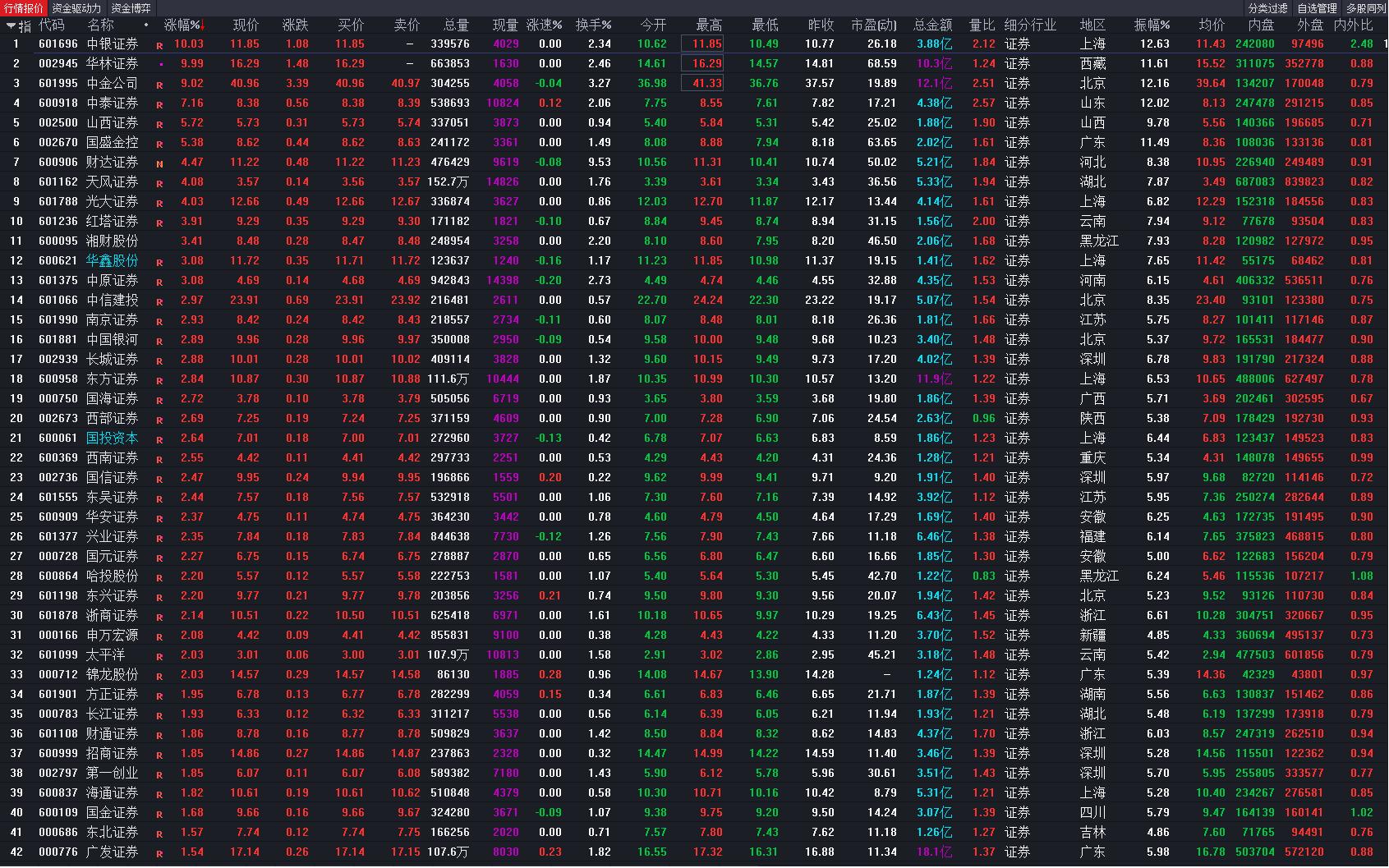The image size is (1389, 868).
Task: Select the 东方证券 stock name
Action: pos(113,379)
